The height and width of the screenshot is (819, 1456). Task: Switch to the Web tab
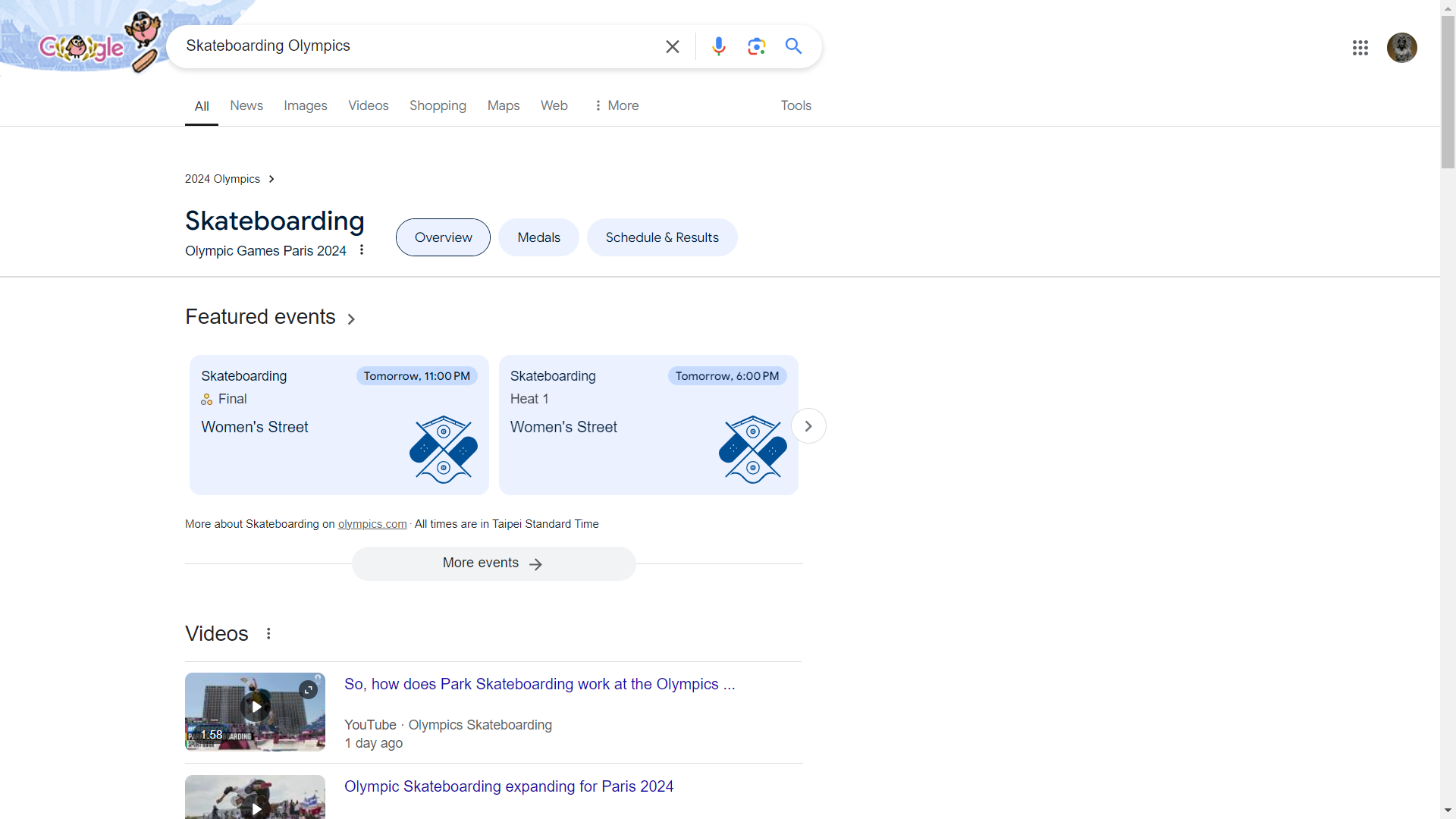554,105
